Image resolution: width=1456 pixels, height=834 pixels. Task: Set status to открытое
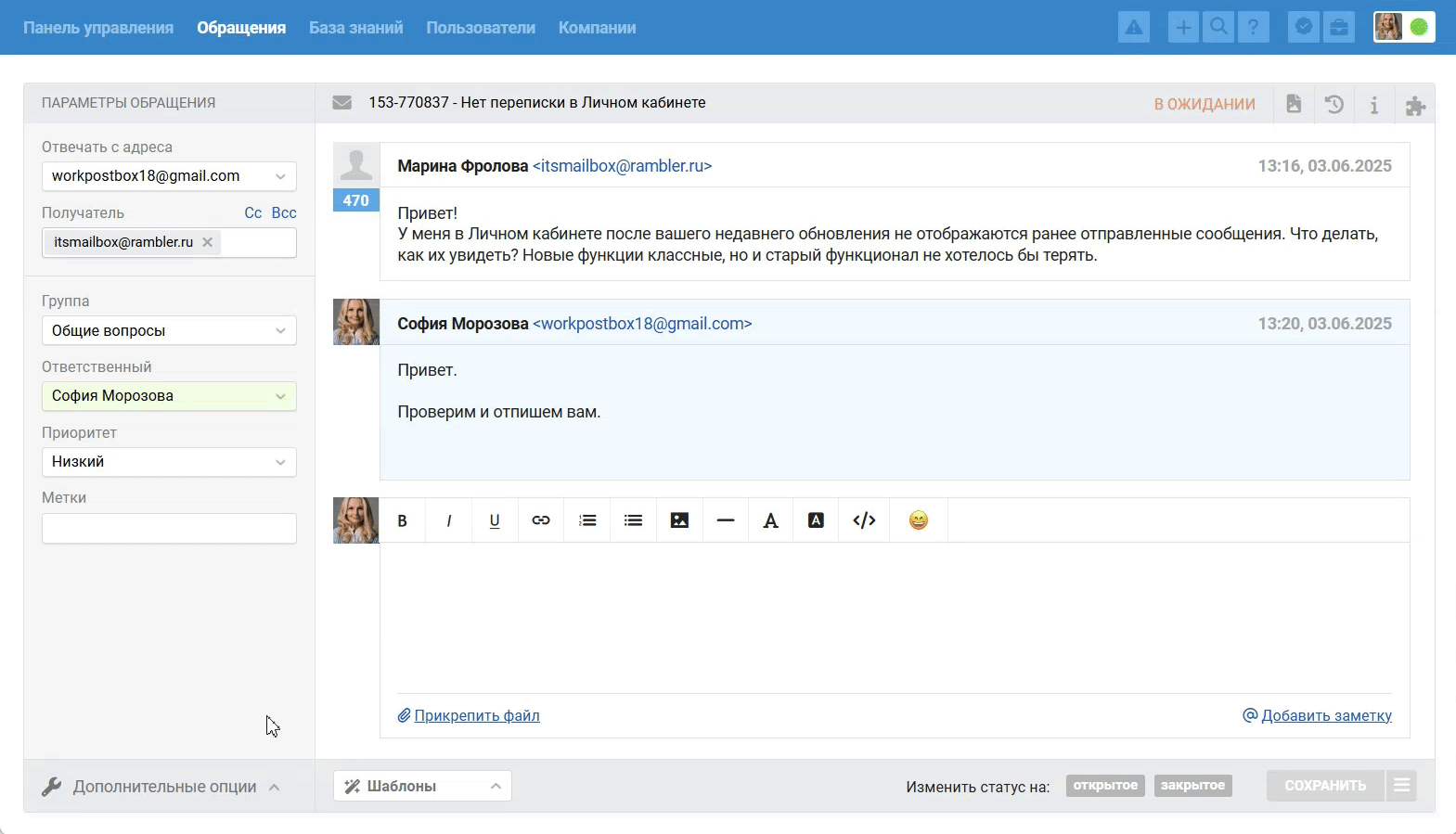coord(1105,786)
